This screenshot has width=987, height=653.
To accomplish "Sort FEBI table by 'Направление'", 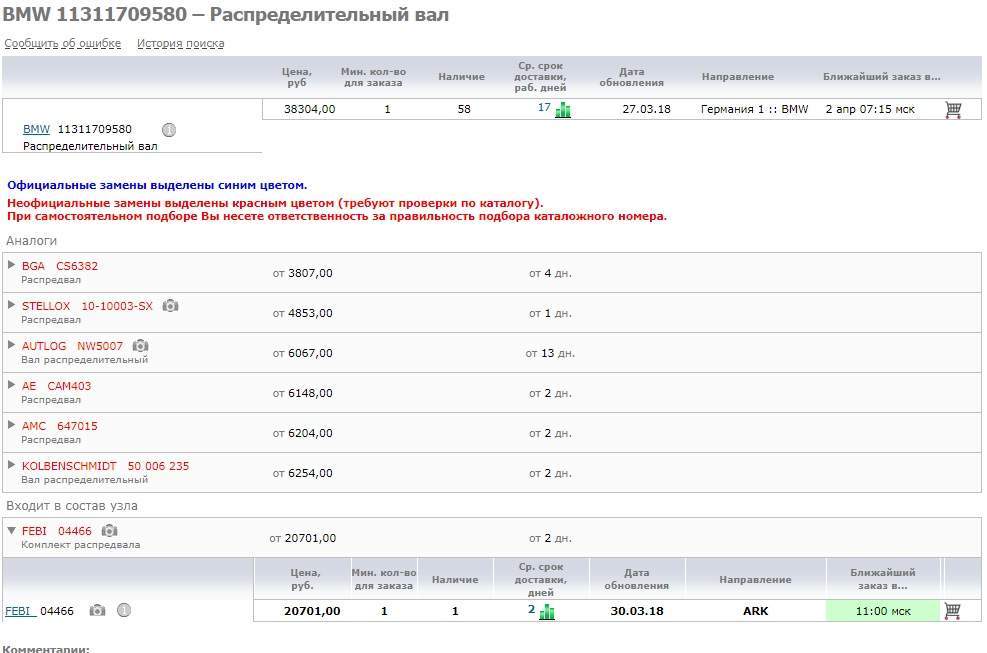I will click(x=755, y=579).
